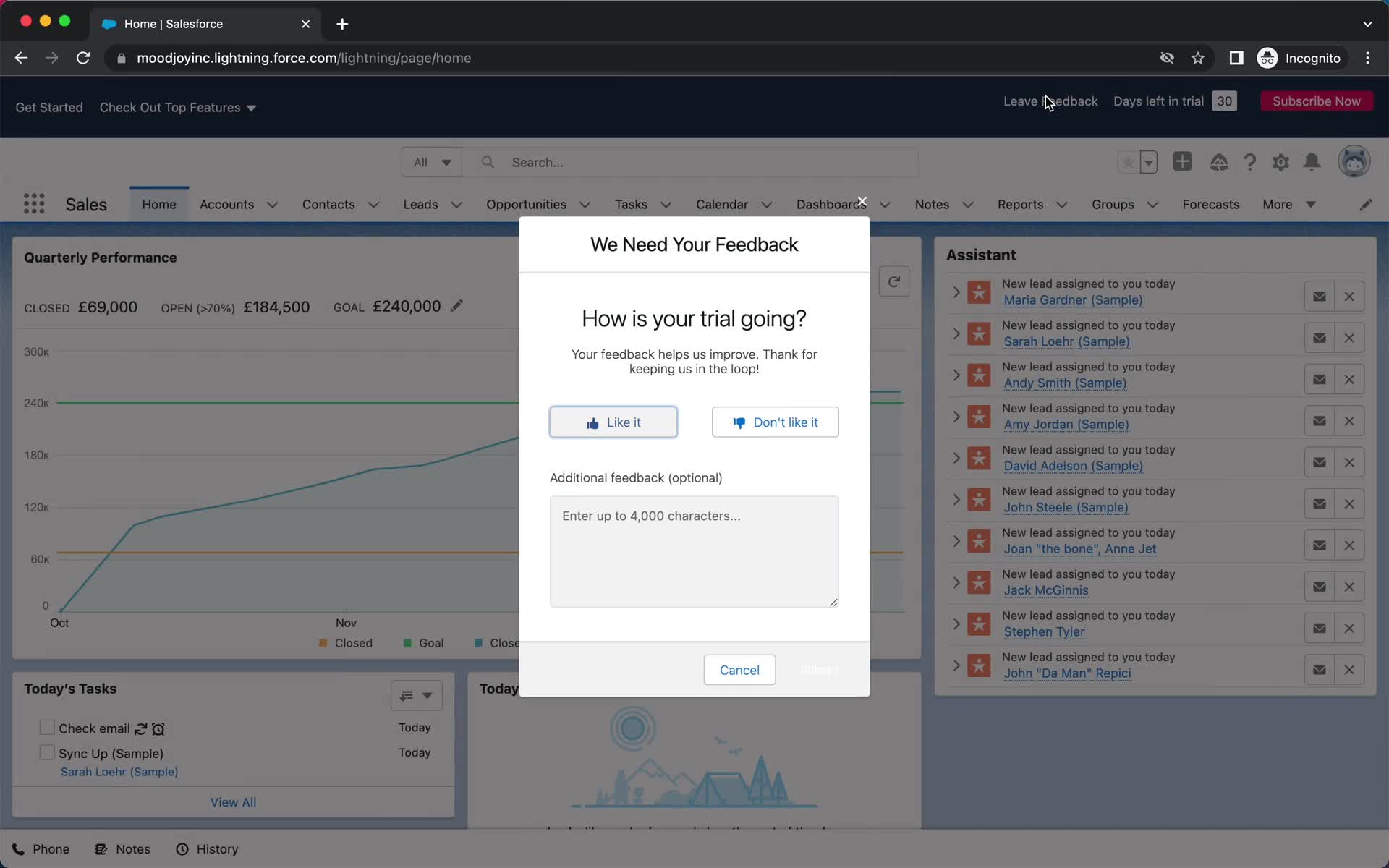The image size is (1389, 868).
Task: Edit navigation bar with pencil icon
Action: [x=1365, y=205]
